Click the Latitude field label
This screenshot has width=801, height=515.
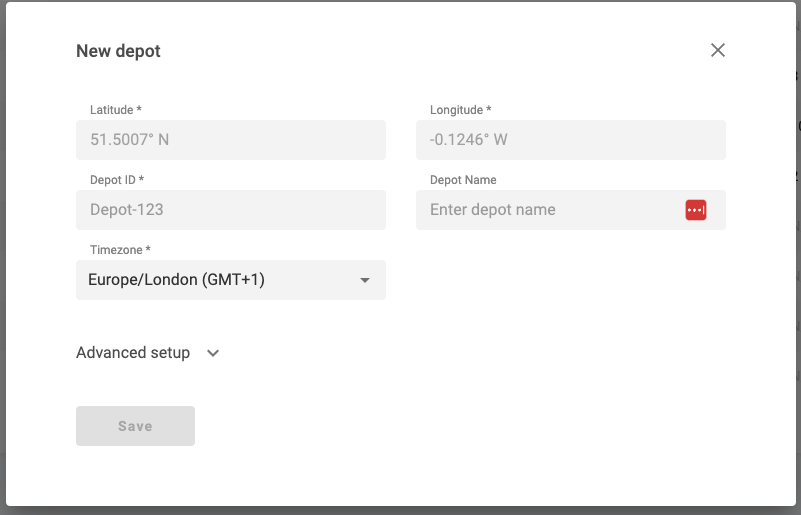coord(116,110)
